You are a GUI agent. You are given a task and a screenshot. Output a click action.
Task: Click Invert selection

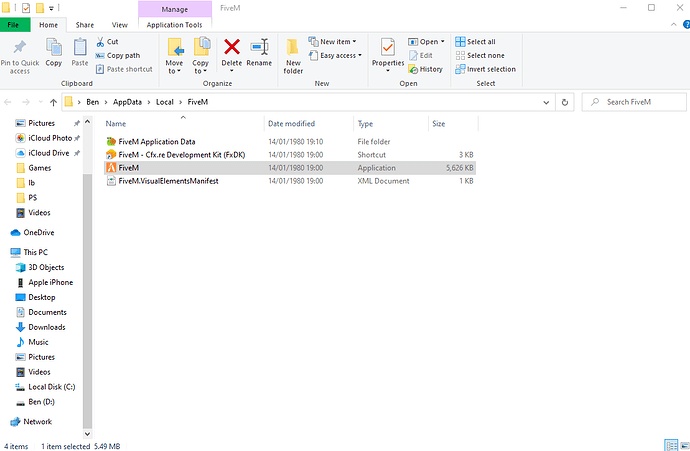pos(485,69)
